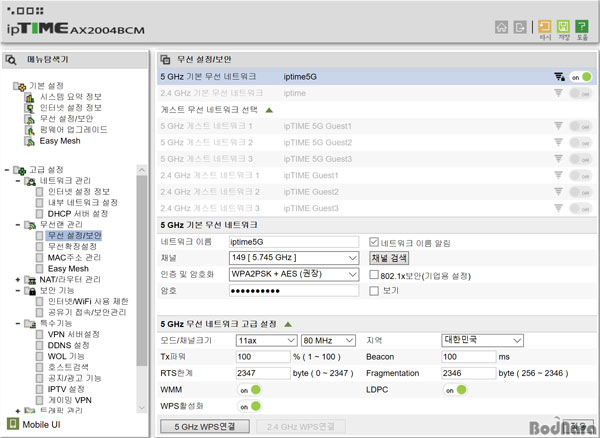This screenshot has width=600, height=438.
Task: Open the home icon in top toolbar
Action: click(x=501, y=27)
